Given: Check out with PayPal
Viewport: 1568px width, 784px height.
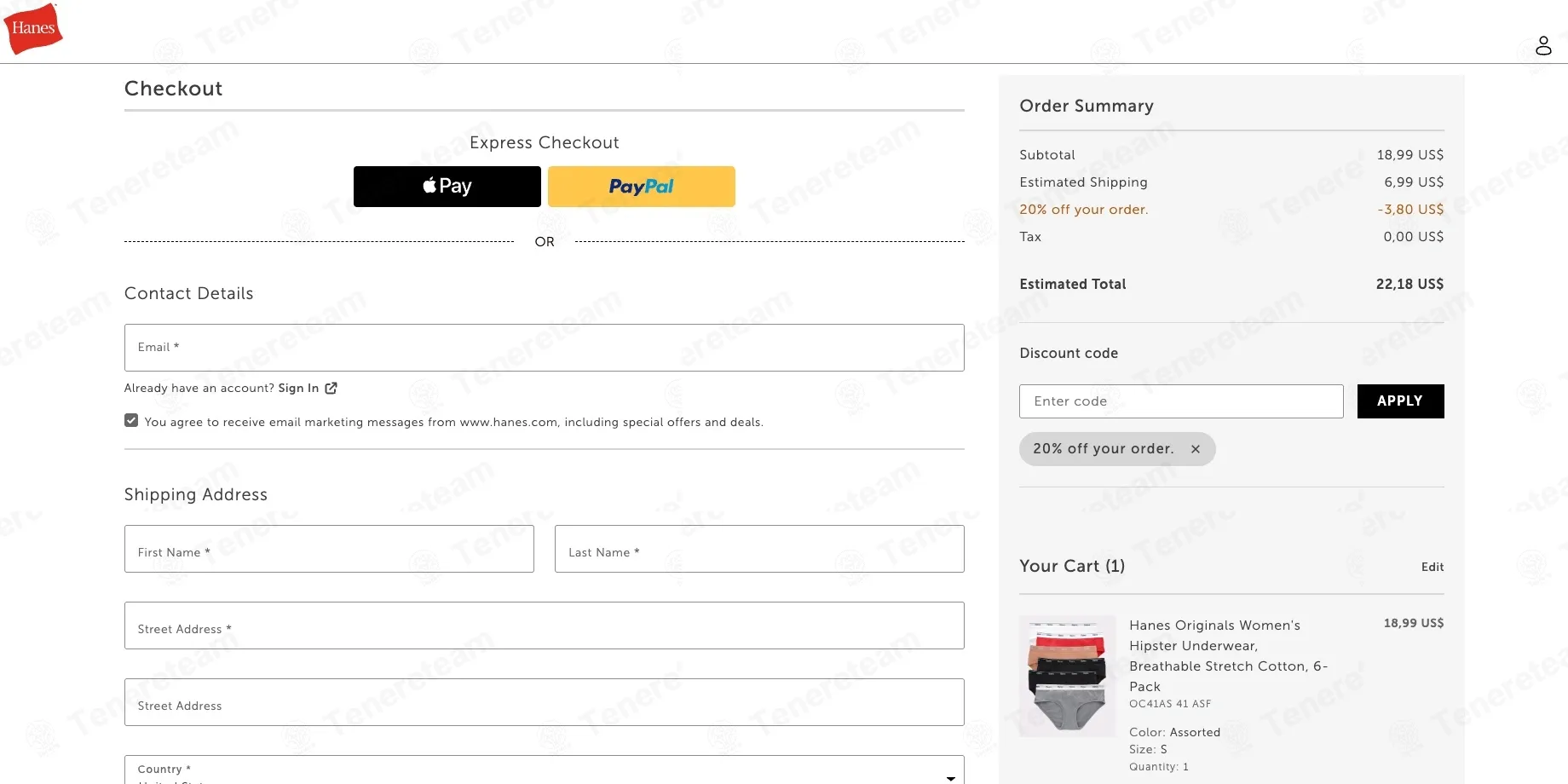Looking at the screenshot, I should tap(642, 187).
